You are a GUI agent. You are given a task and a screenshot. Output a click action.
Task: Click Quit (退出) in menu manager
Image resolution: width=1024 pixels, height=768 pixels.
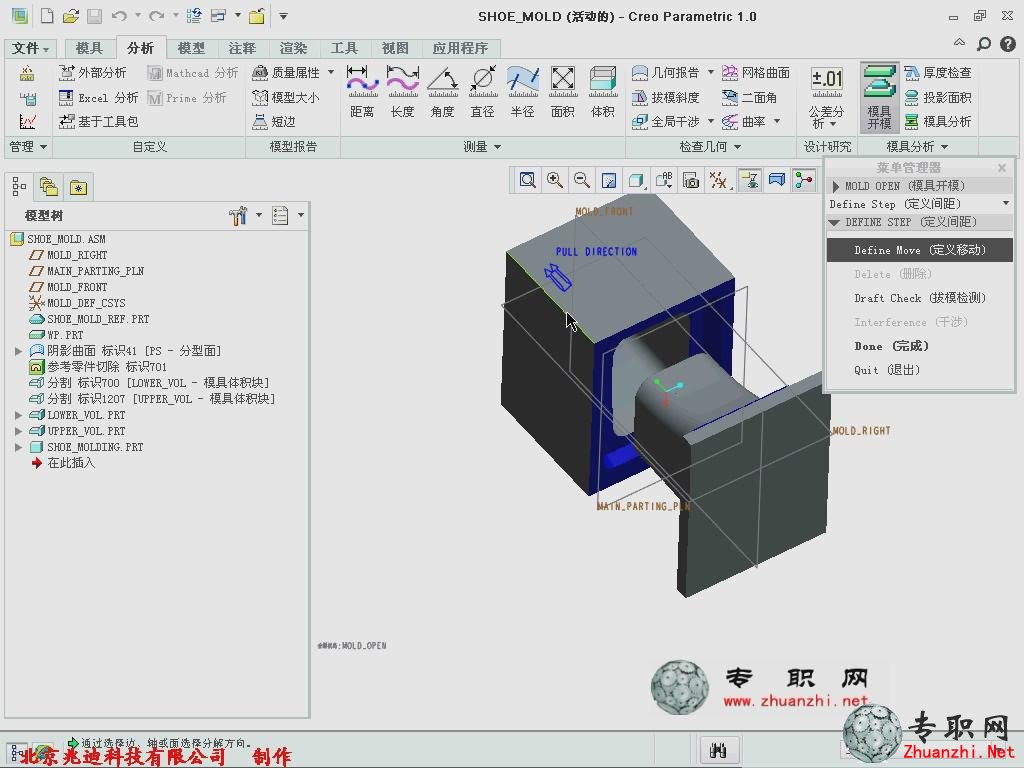click(x=920, y=370)
